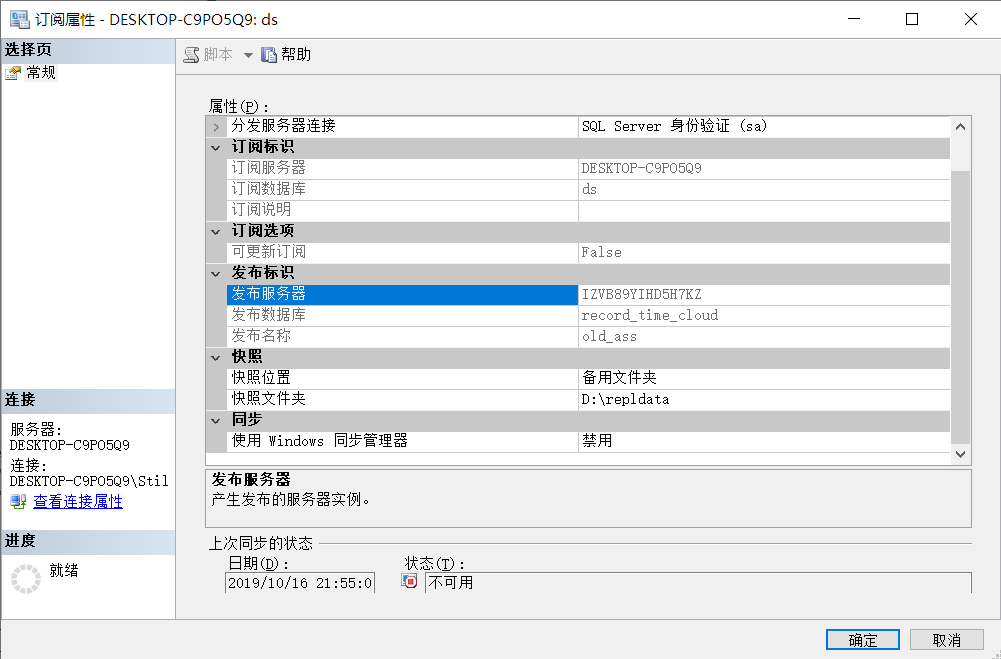Collapse the 快照 section
Viewport: 1001px width, 659px height.
click(x=216, y=357)
